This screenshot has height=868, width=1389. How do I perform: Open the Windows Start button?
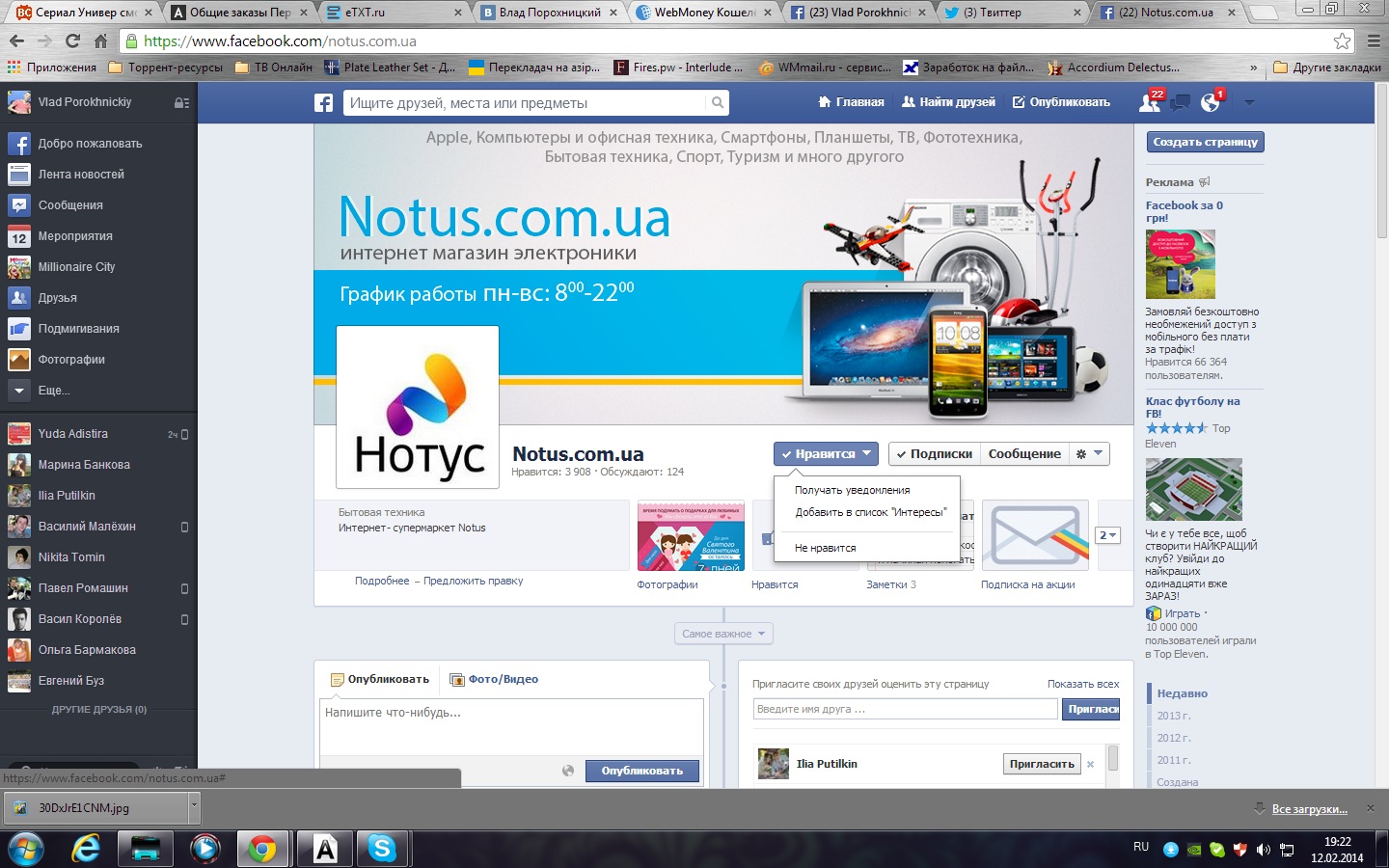point(25,850)
